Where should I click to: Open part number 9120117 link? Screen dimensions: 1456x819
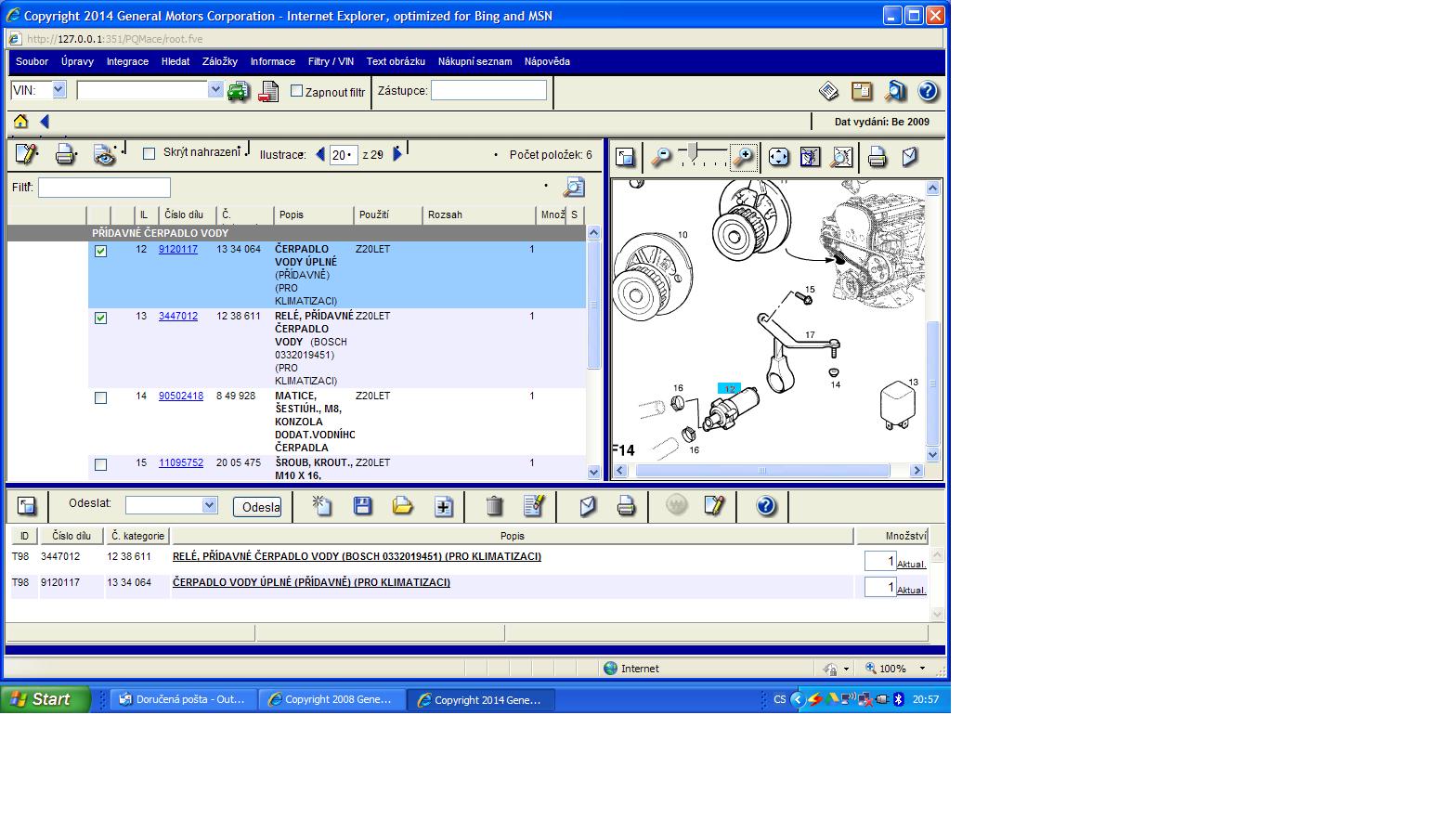click(x=177, y=250)
